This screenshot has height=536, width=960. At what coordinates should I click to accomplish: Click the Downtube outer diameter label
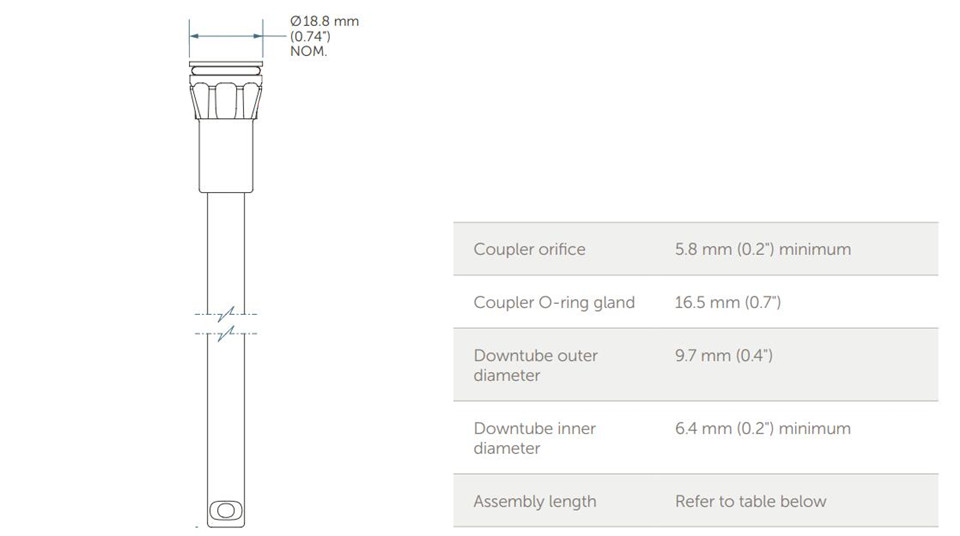(536, 365)
